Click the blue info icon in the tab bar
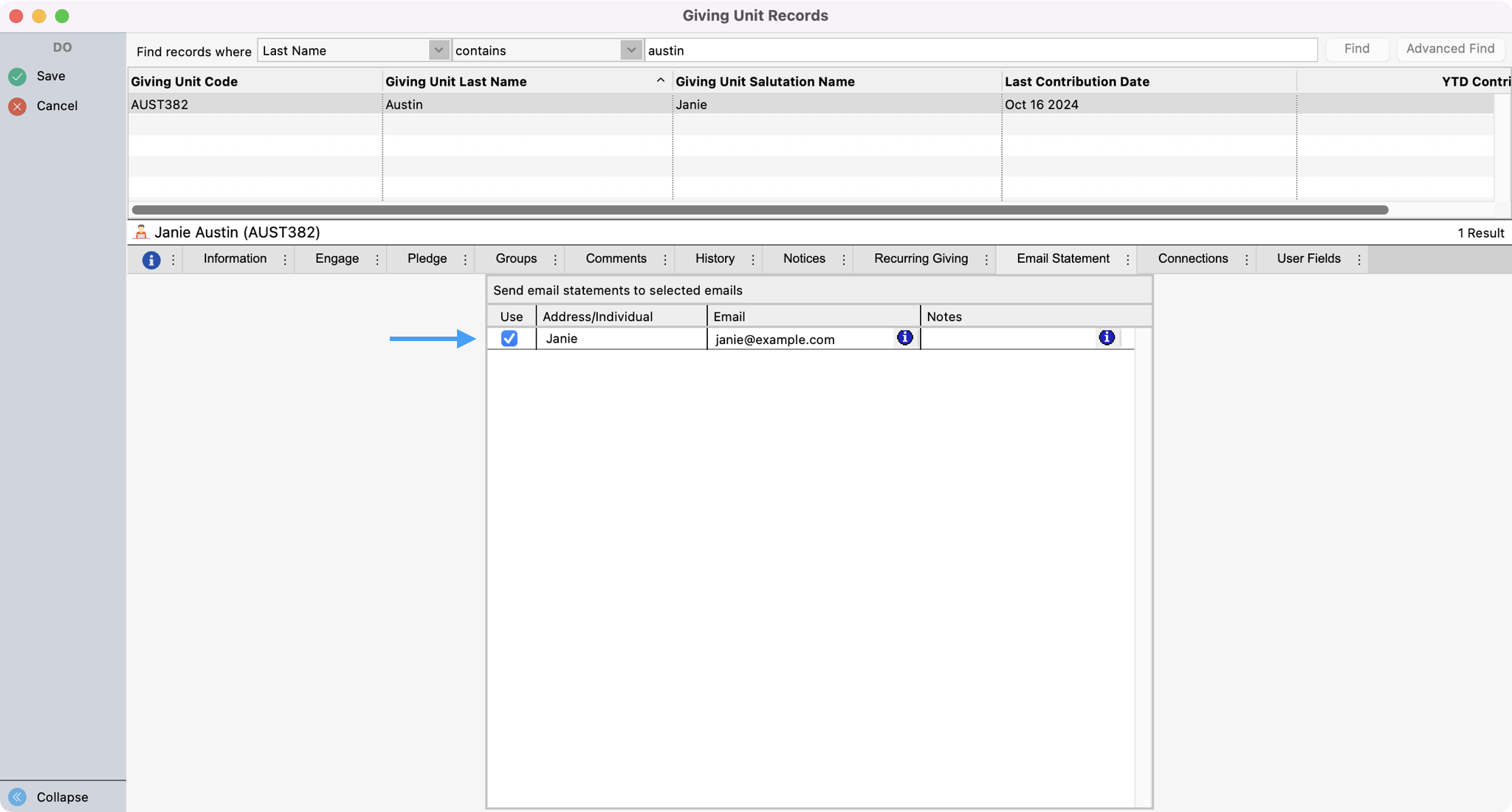 tap(151, 260)
